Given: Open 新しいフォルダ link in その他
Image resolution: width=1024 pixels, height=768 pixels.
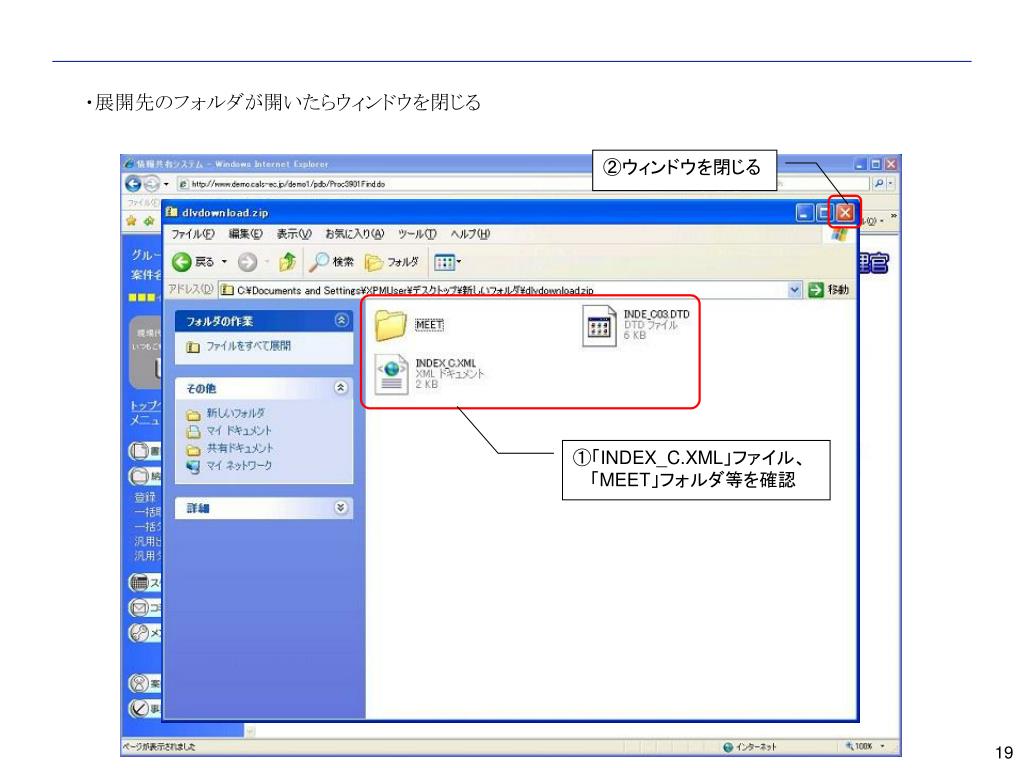Looking at the screenshot, I should click(236, 413).
